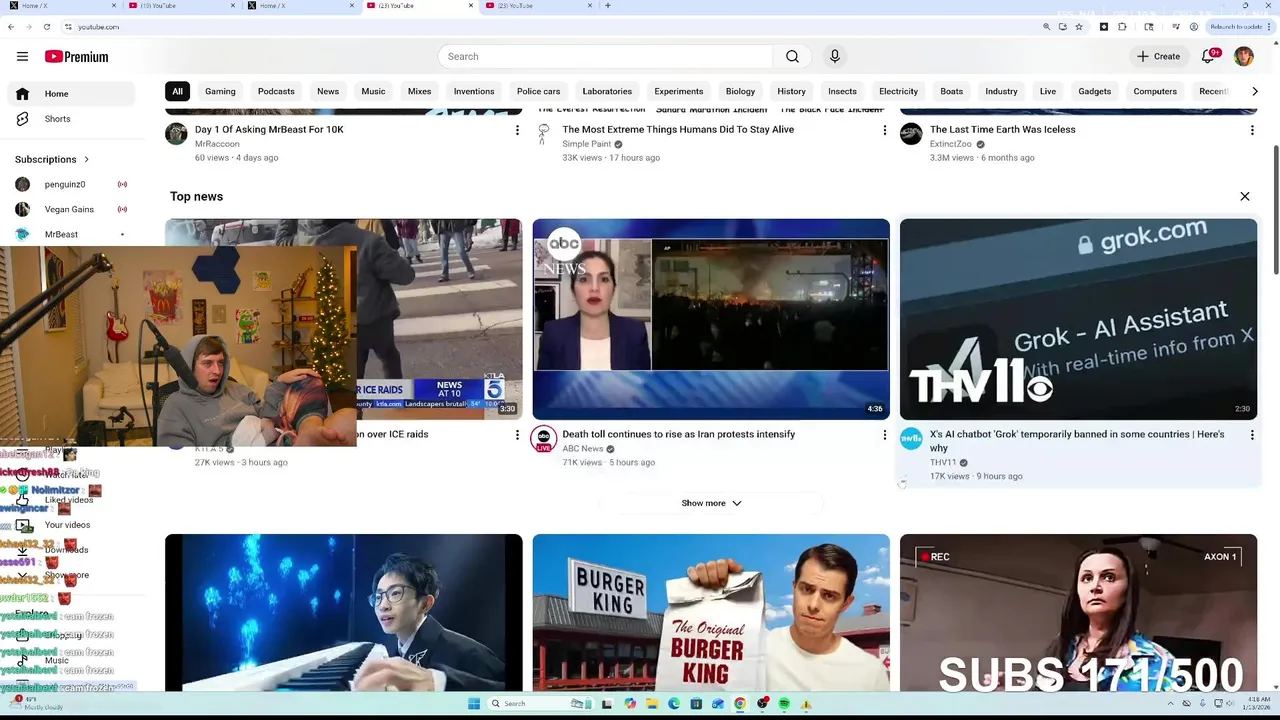Click the THV11 channel avatar
The image size is (1280, 720).
pos(911,438)
